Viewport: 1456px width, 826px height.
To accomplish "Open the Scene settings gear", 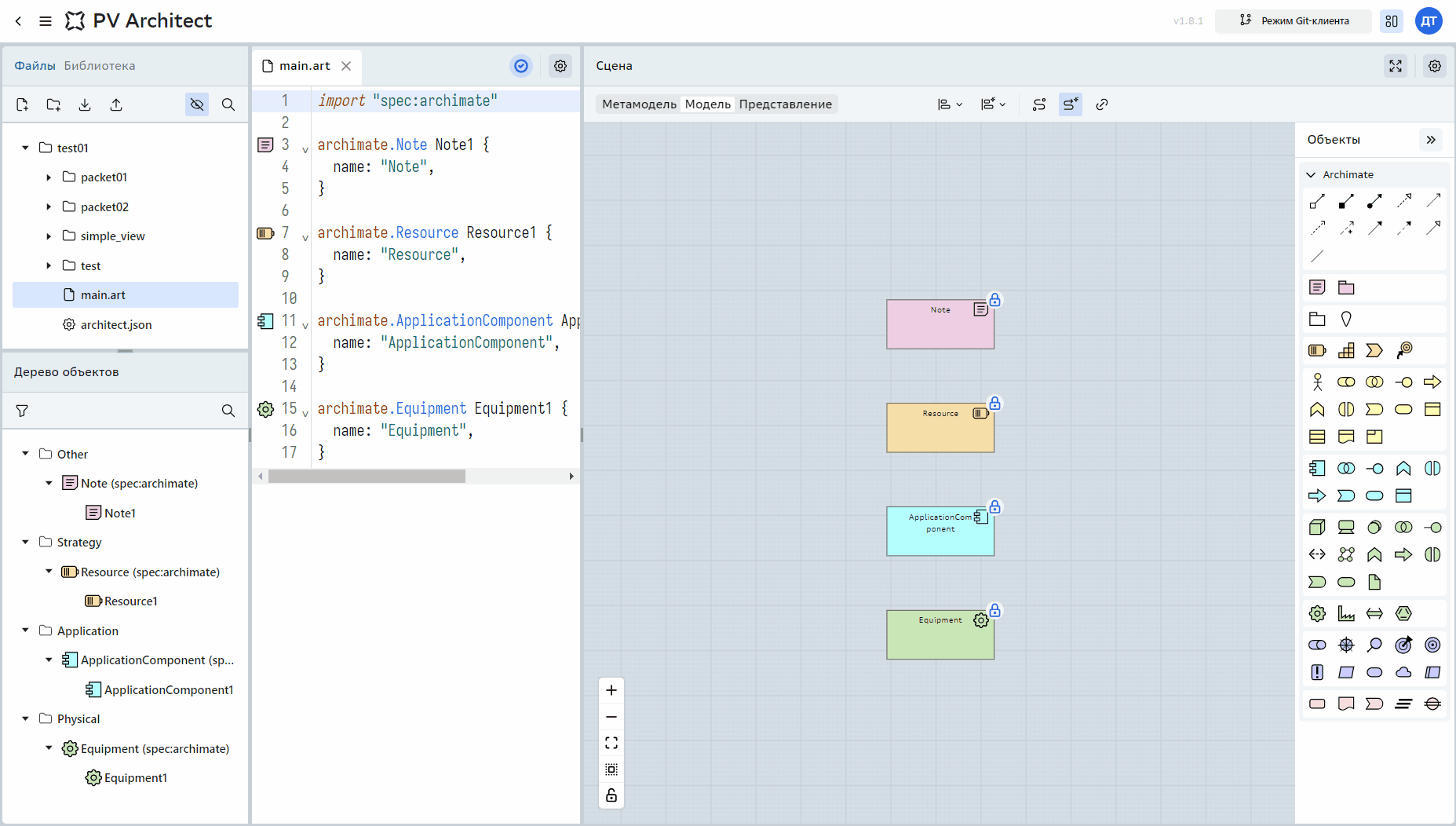I will pos(1435,66).
